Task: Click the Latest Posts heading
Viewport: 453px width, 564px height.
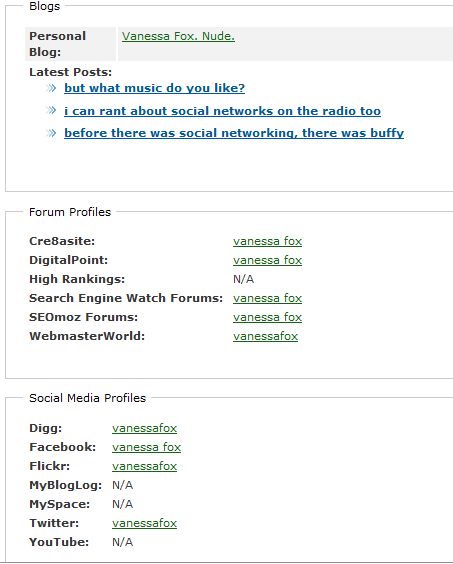Action: click(71, 72)
